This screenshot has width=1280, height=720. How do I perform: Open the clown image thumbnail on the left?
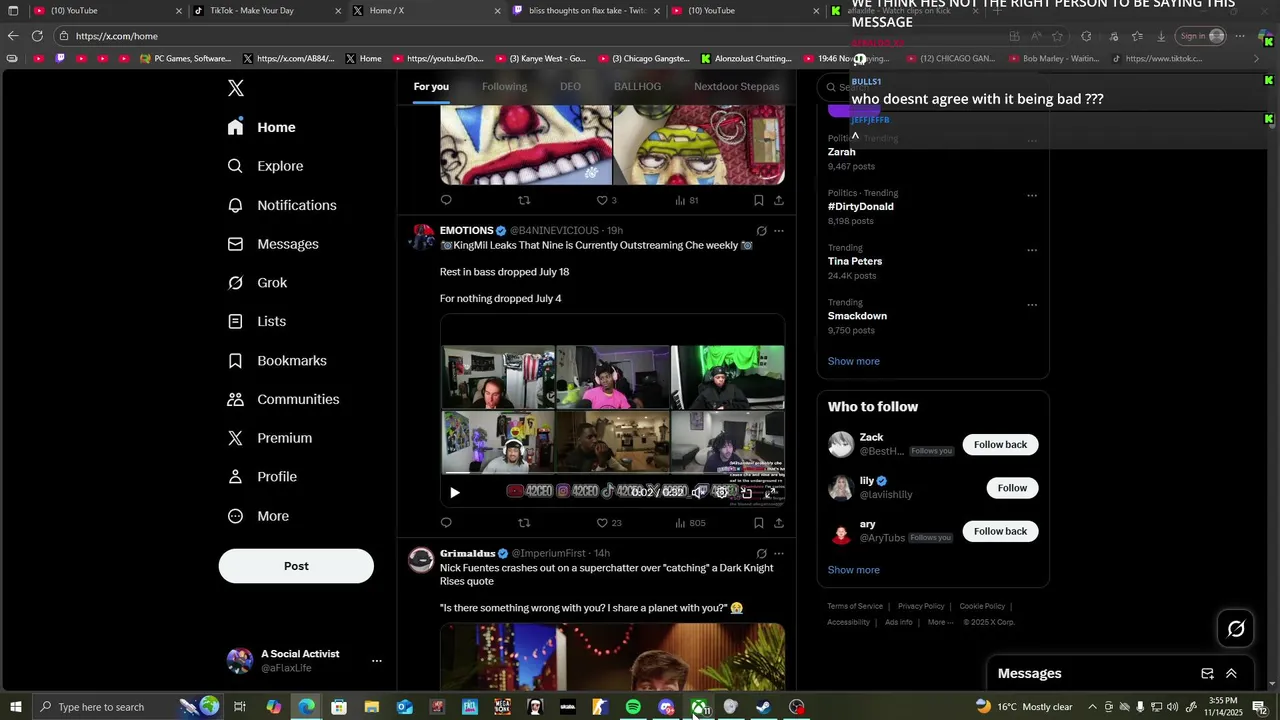point(526,146)
